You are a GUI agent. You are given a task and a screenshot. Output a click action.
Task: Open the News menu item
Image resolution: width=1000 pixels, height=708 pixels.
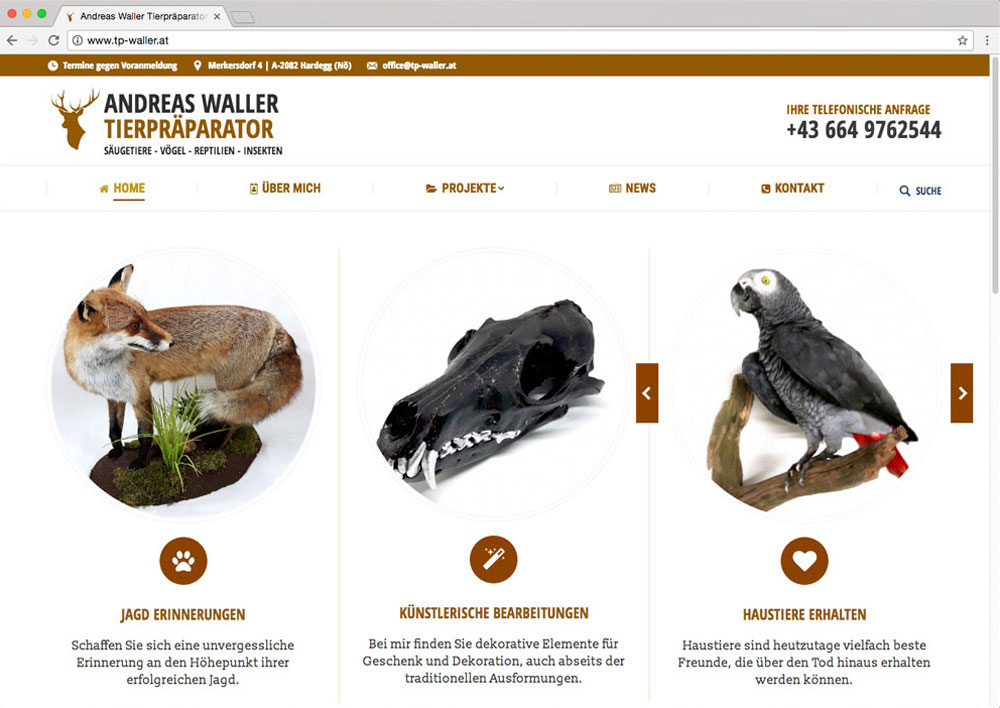pos(632,188)
